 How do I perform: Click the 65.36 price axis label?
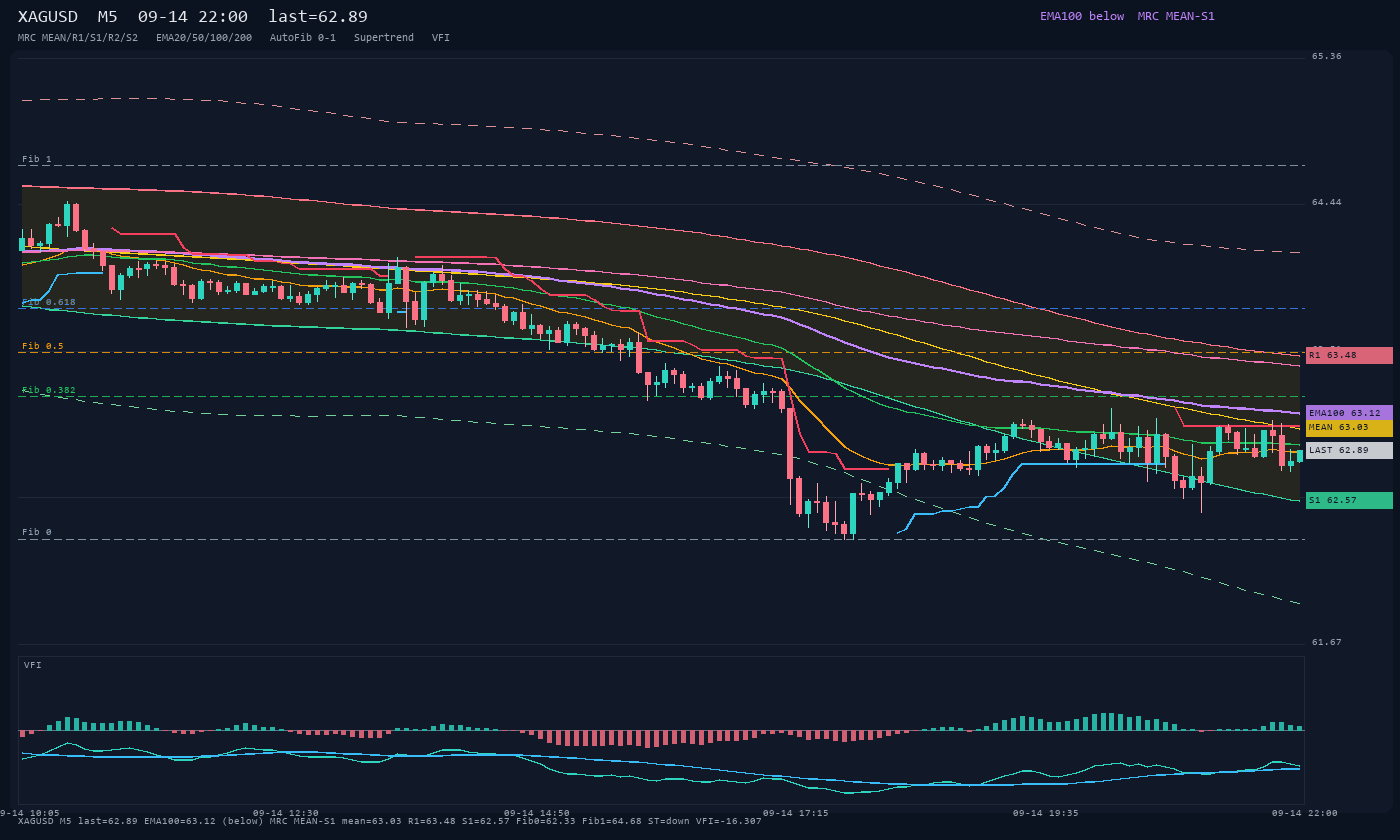pyautogui.click(x=1327, y=56)
